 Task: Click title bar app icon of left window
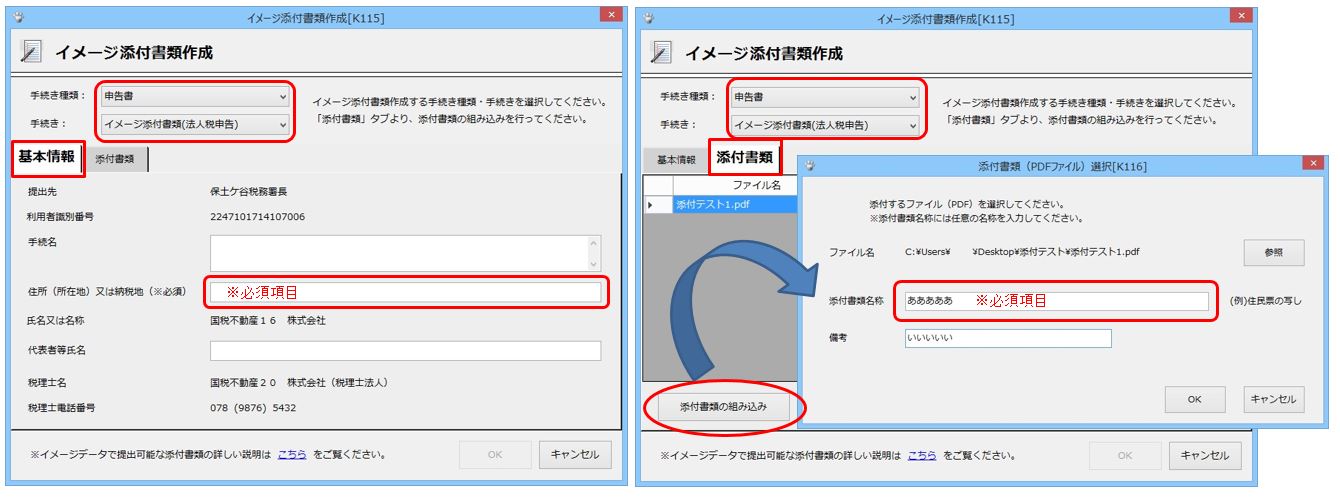[20, 18]
